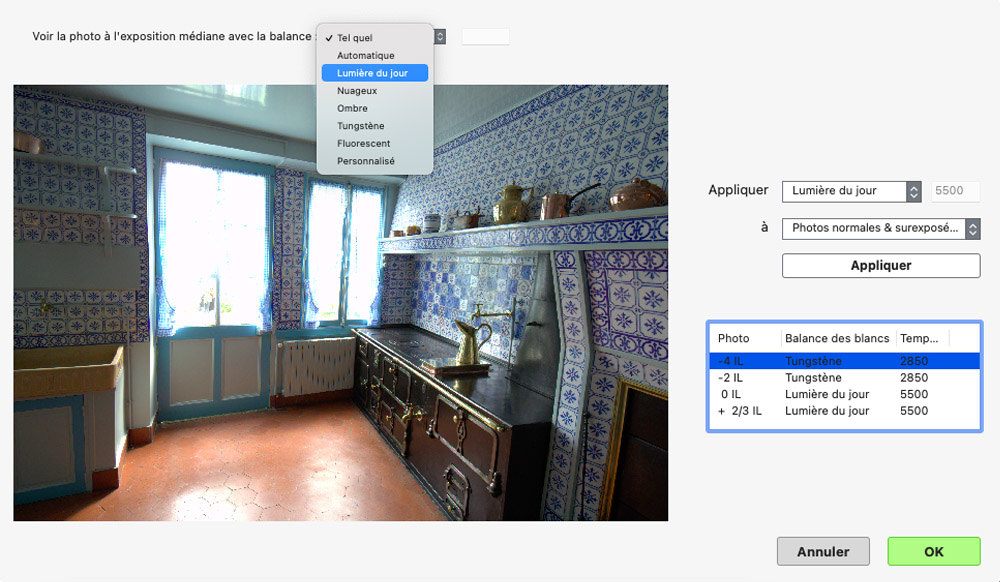
Task: Select 'Tungstène' in dropdown list
Action: click(360, 126)
